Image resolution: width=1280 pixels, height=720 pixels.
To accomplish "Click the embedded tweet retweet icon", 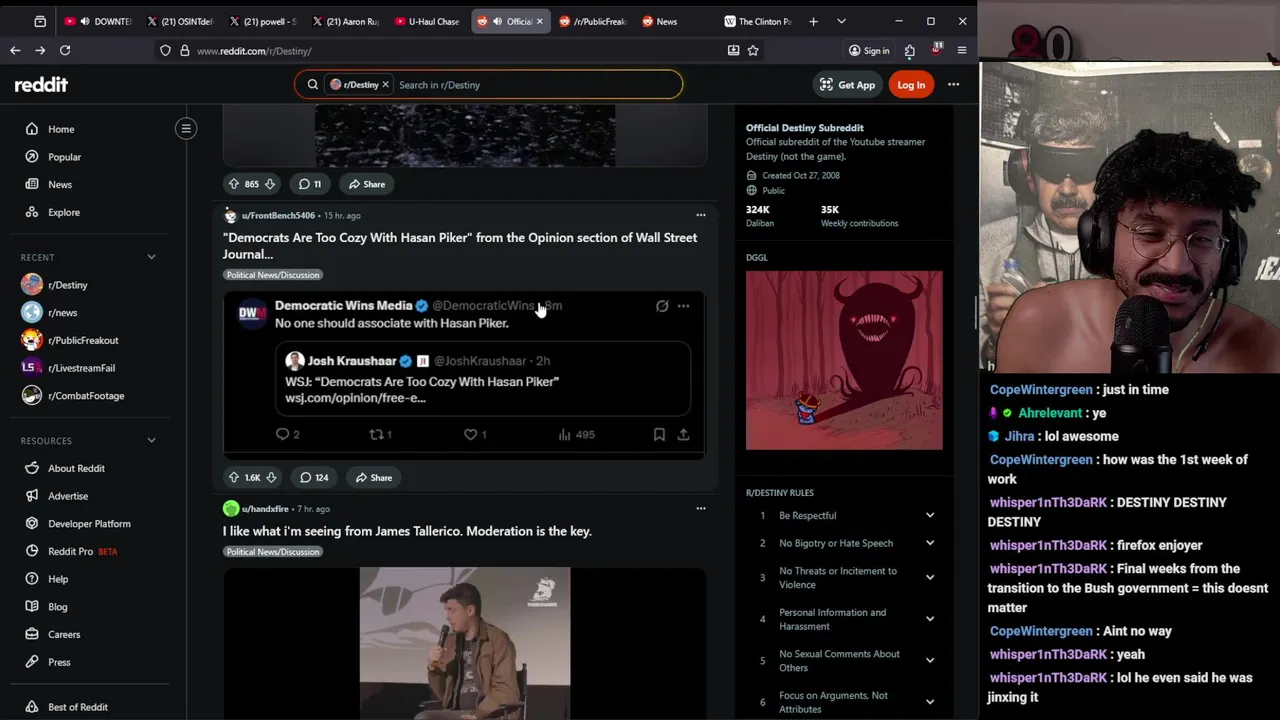I will tap(376, 434).
